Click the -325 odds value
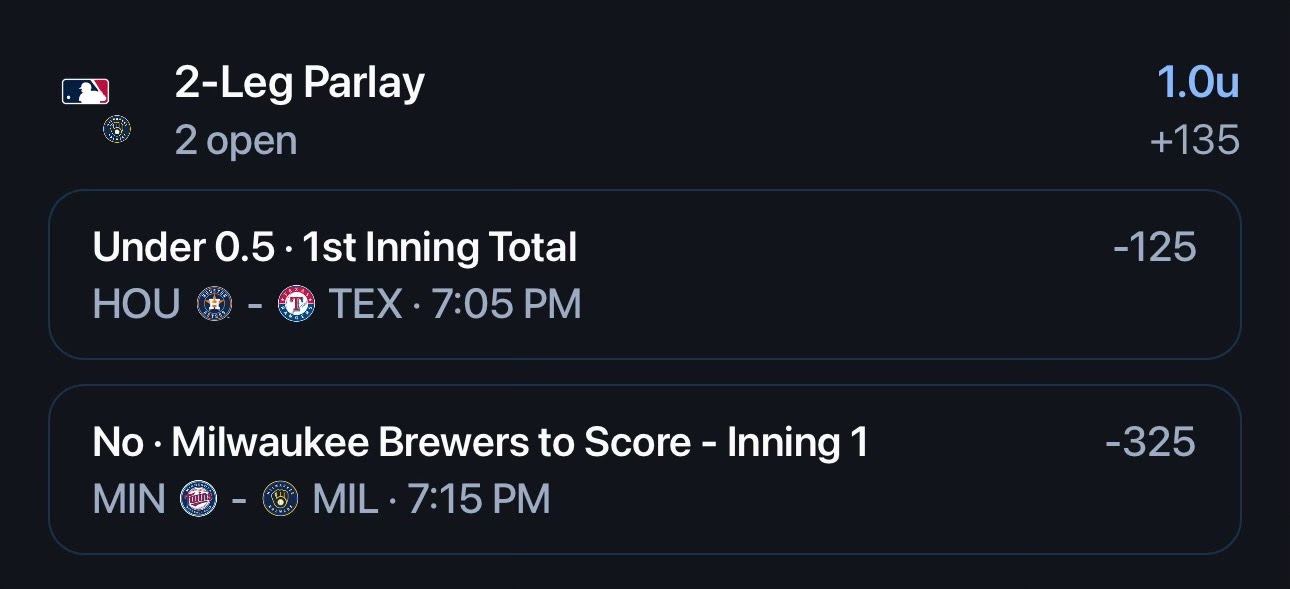Image resolution: width=1290 pixels, height=589 pixels. coord(1151,442)
